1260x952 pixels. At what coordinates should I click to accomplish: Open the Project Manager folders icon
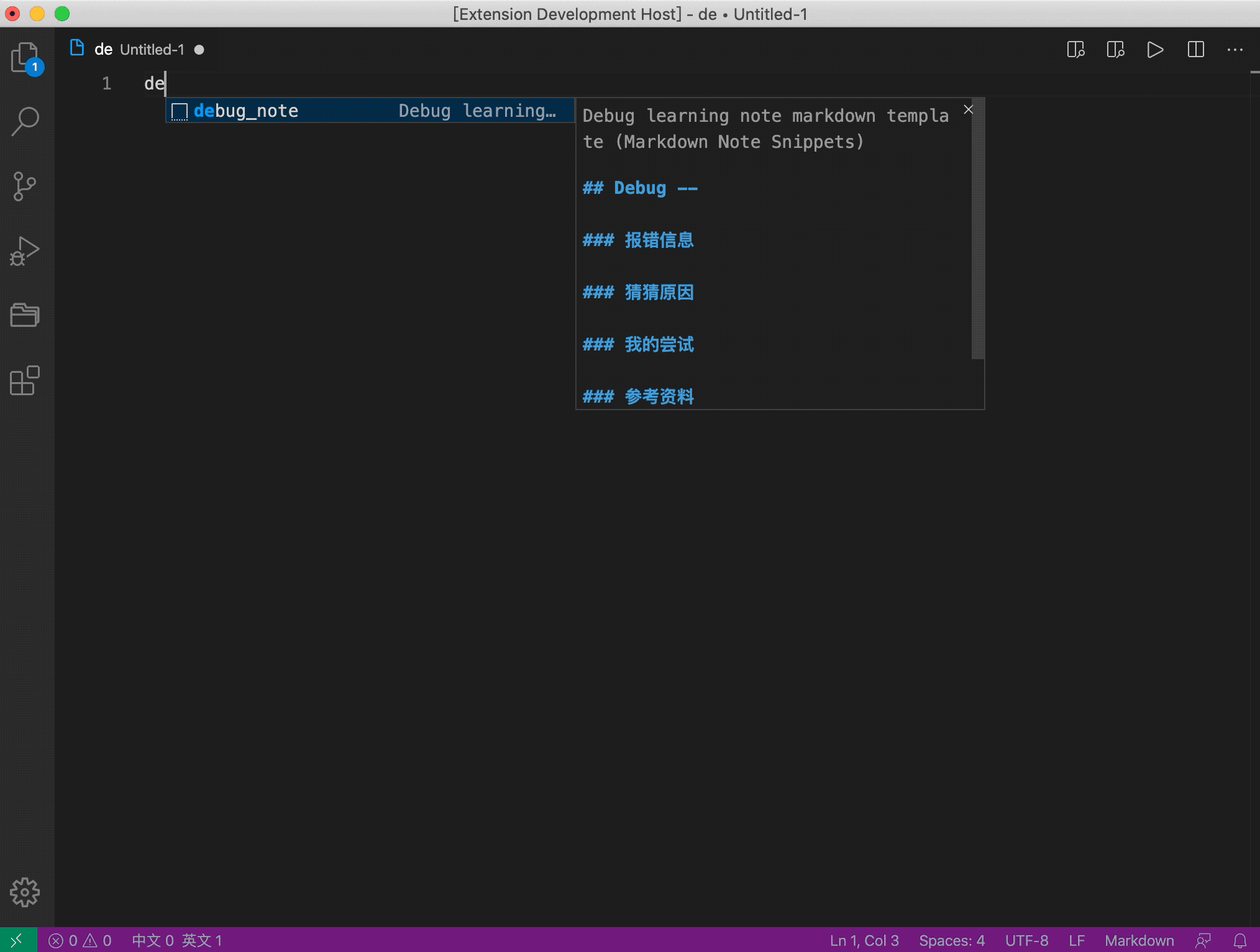tap(25, 315)
